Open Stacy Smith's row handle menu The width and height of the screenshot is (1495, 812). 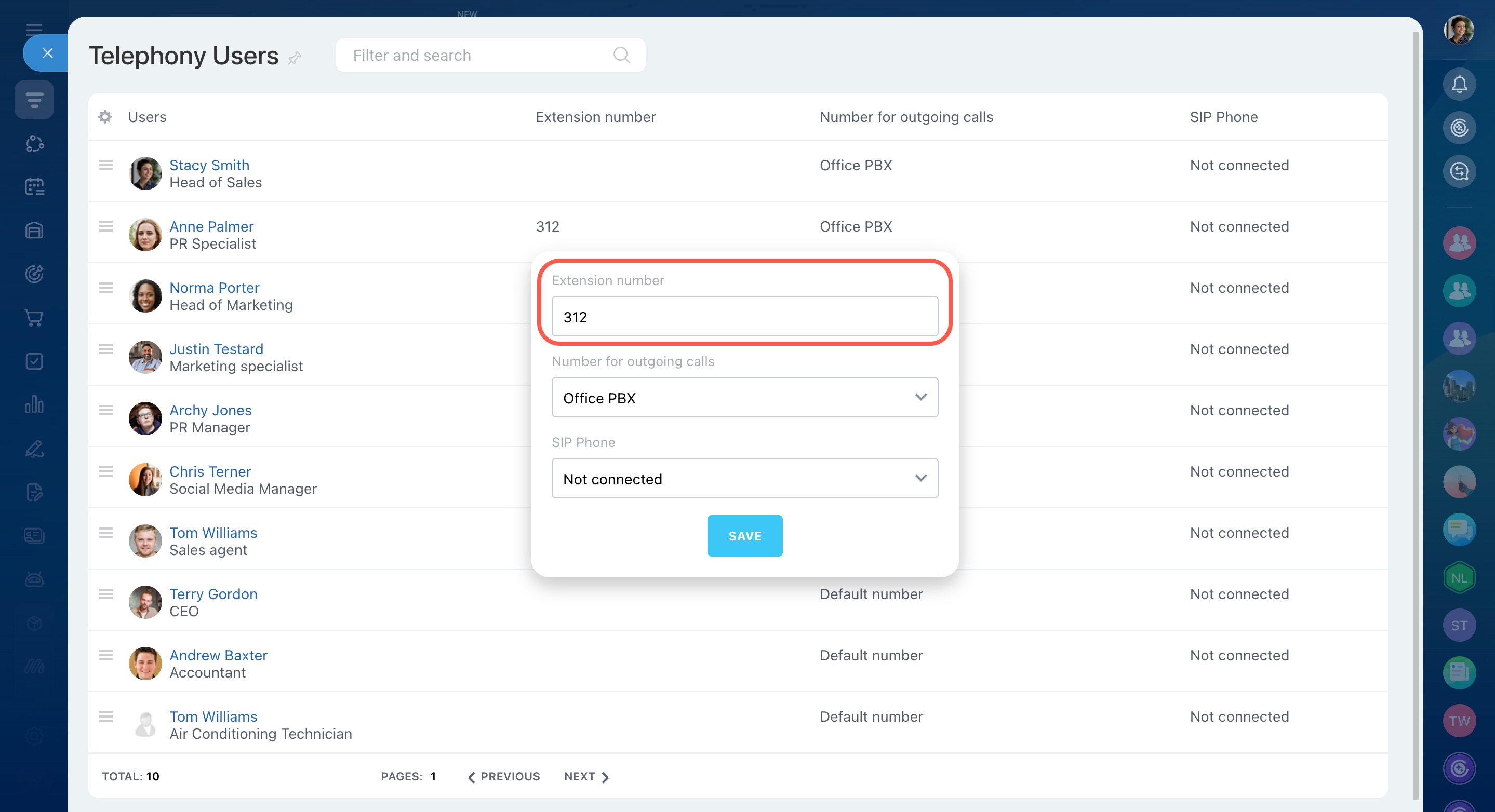[105, 165]
